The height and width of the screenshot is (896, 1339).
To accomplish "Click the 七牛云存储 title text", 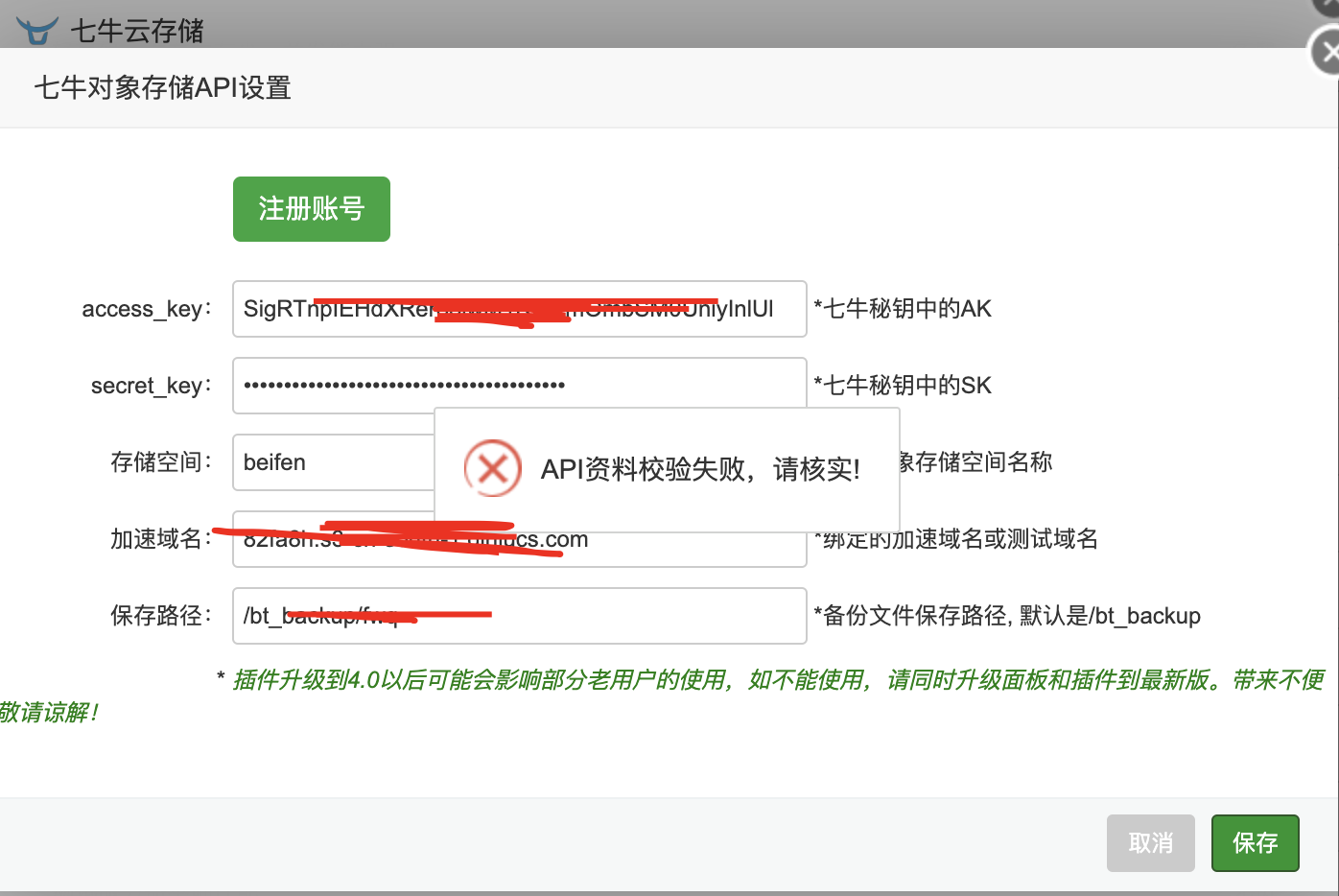I will [x=137, y=32].
